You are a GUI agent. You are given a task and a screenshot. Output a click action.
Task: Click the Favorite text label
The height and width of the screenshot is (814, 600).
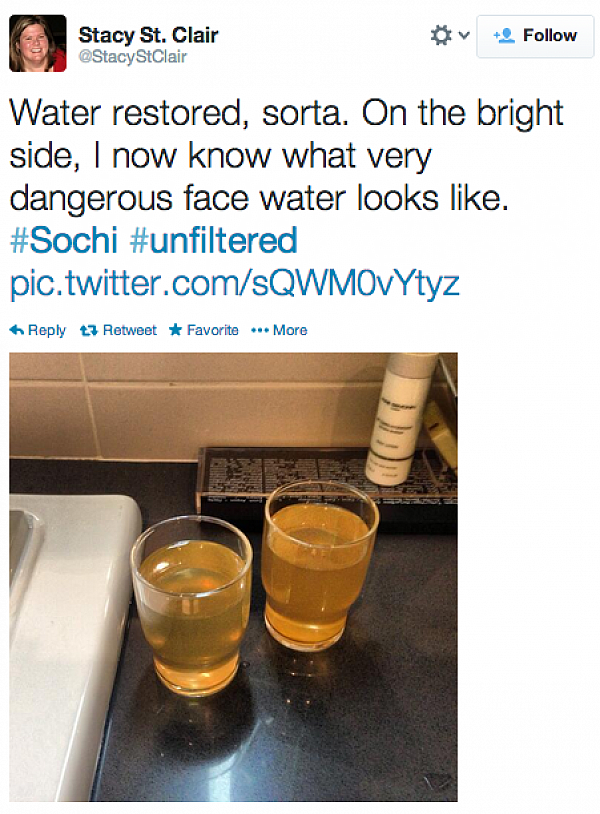(x=212, y=330)
